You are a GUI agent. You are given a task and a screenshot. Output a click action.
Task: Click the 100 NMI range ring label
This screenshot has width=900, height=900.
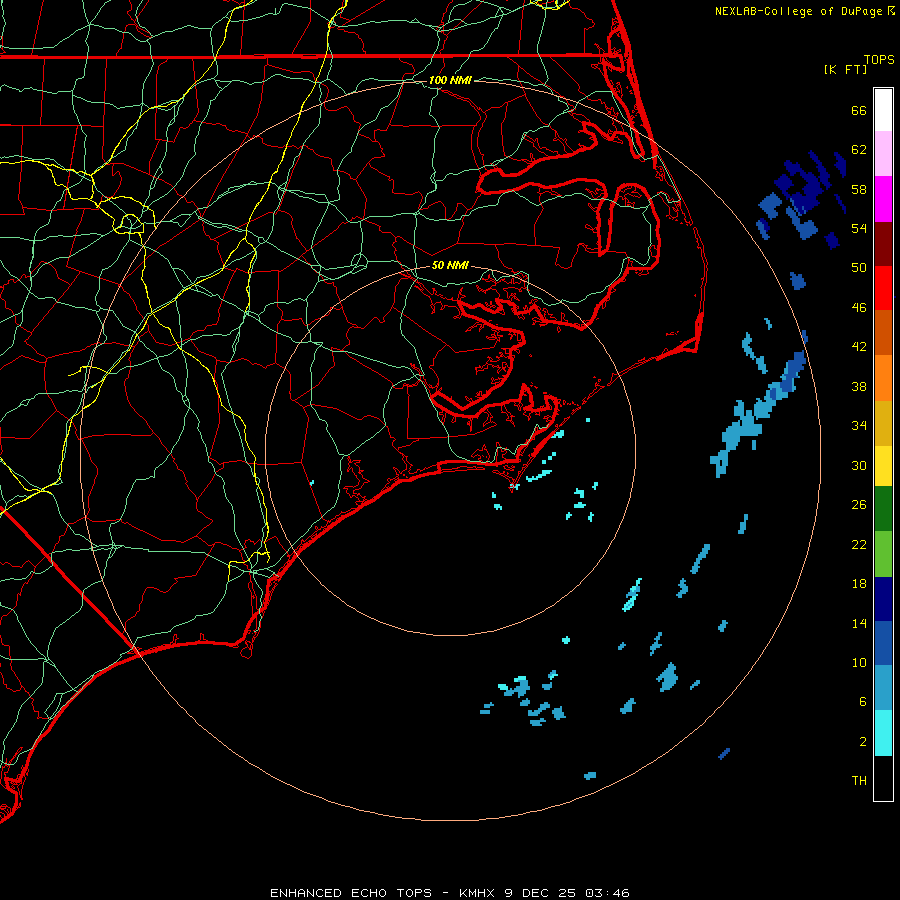(x=450, y=80)
